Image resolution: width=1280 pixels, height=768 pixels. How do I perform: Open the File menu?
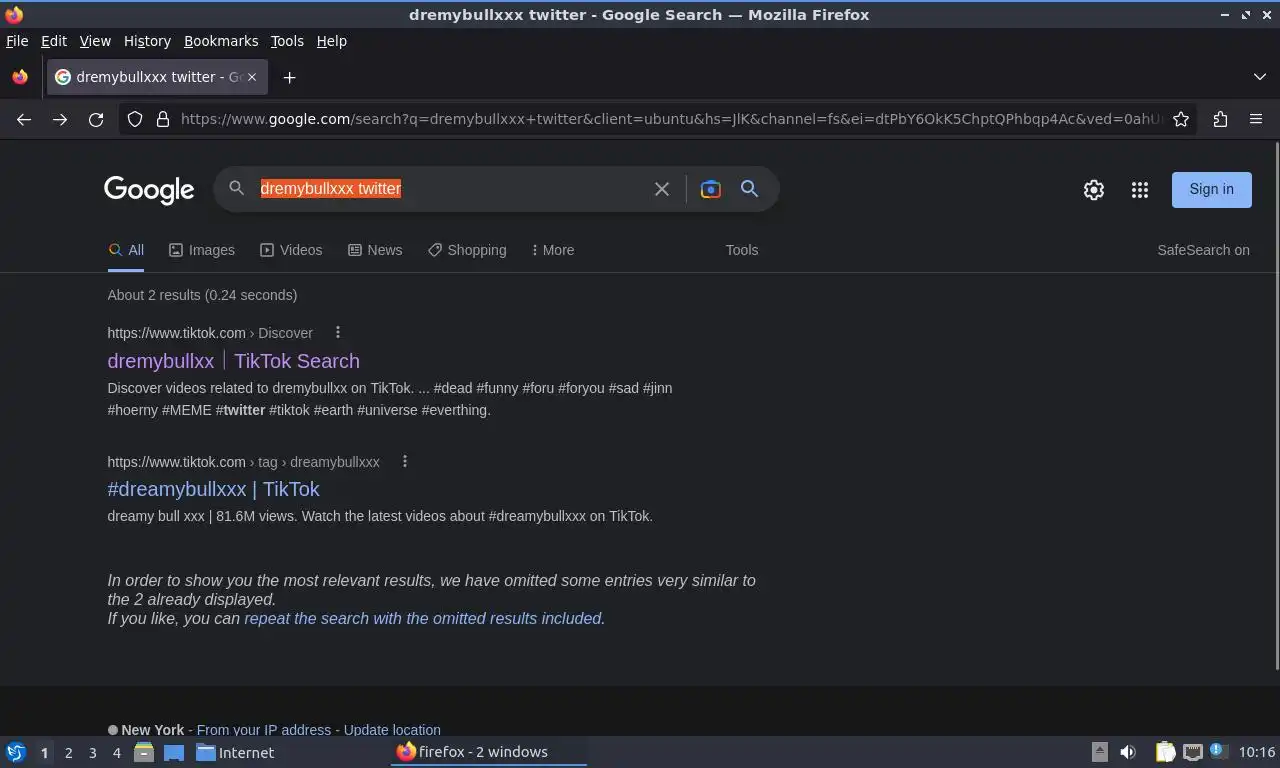[17, 41]
